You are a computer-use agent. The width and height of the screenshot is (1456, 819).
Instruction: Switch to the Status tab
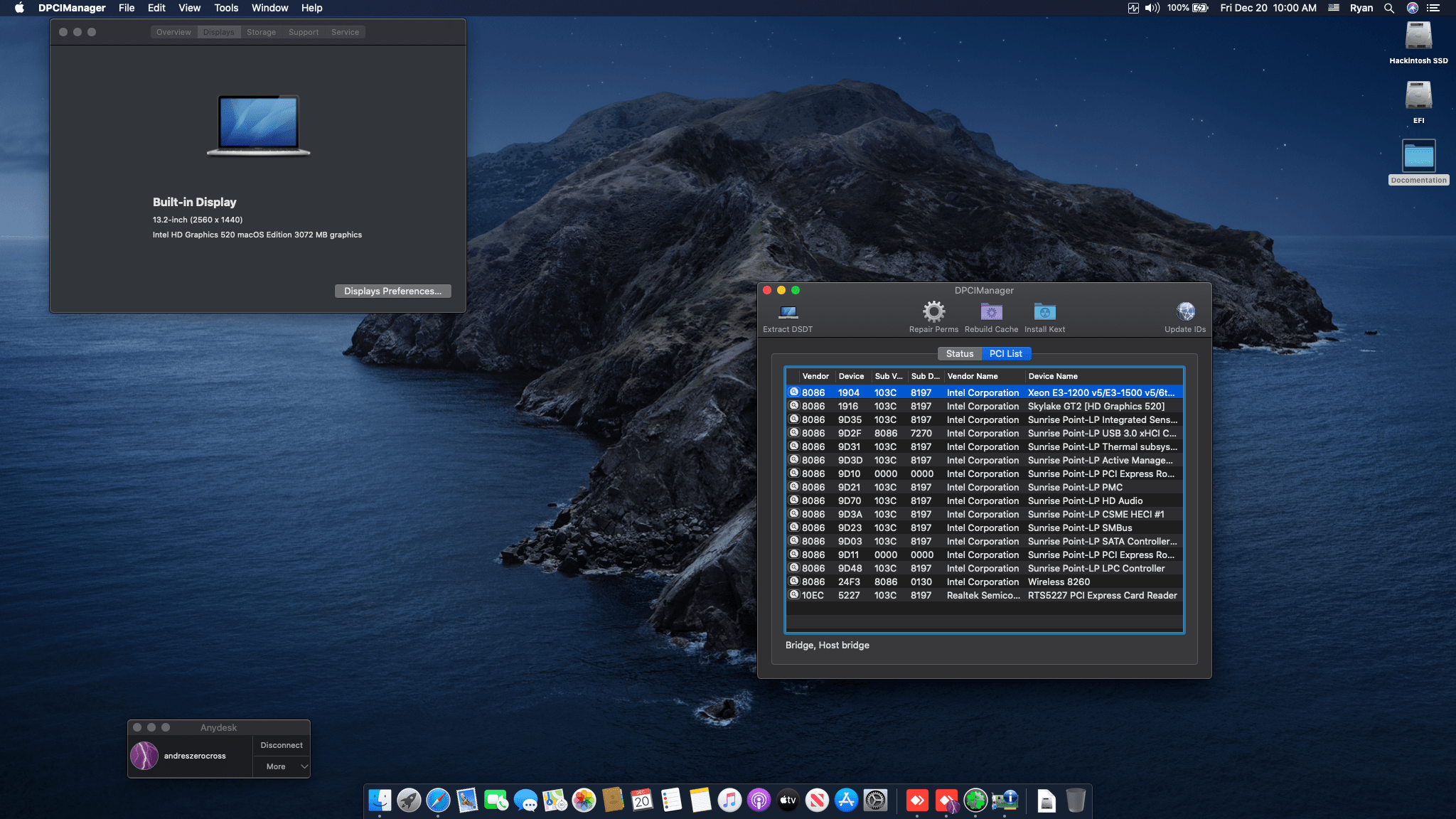(x=959, y=353)
